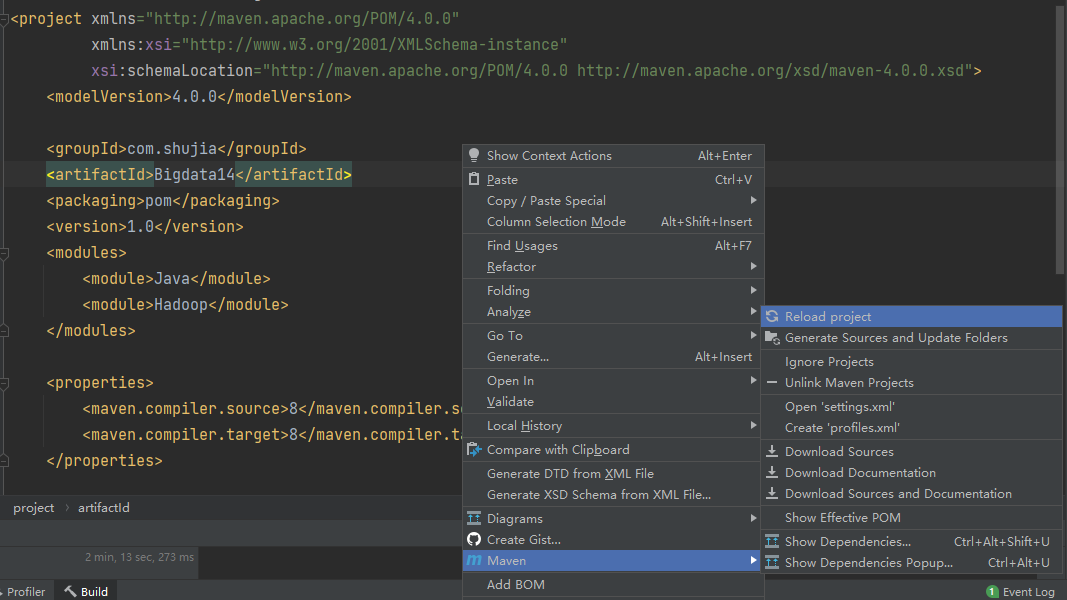This screenshot has height=600, width=1067.
Task: Click the editor vertical scrollbar
Action: [x=1060, y=140]
